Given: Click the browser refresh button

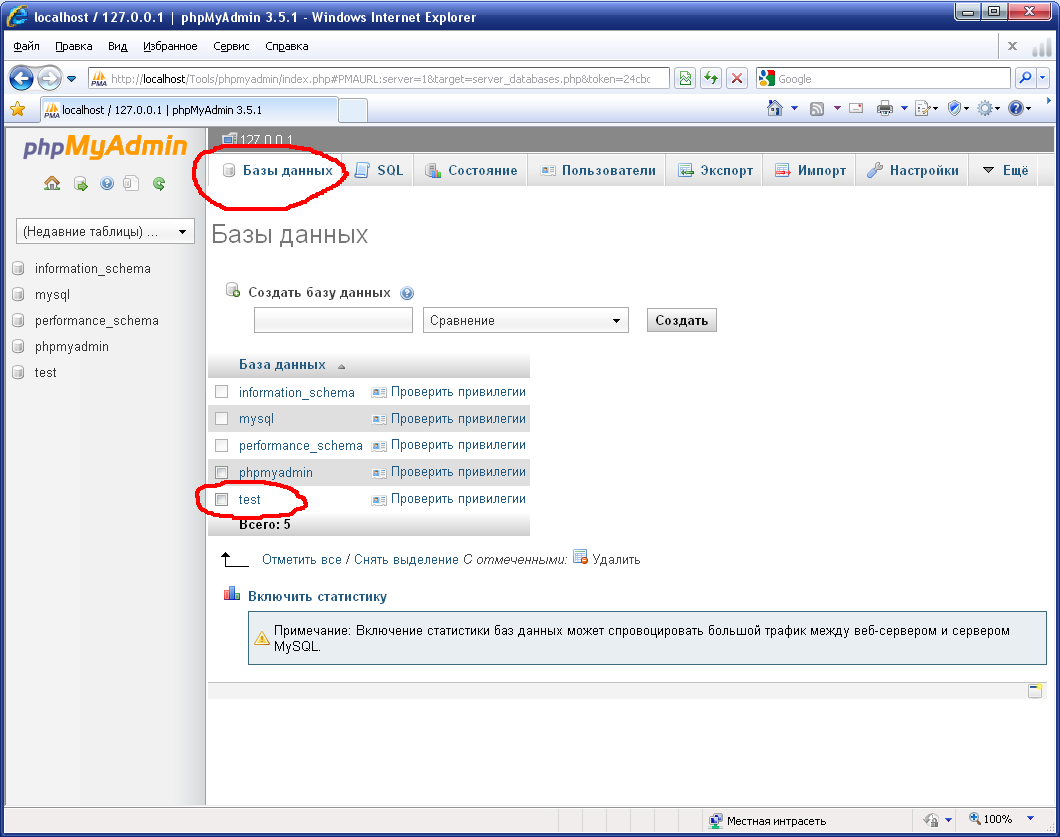Looking at the screenshot, I should coord(710,78).
